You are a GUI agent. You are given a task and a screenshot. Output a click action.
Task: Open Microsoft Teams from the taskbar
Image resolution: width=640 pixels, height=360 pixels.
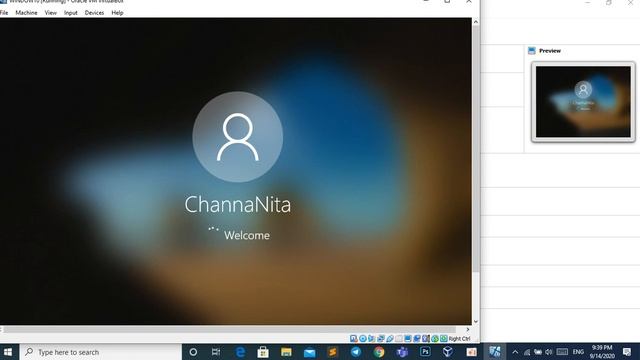click(402, 352)
